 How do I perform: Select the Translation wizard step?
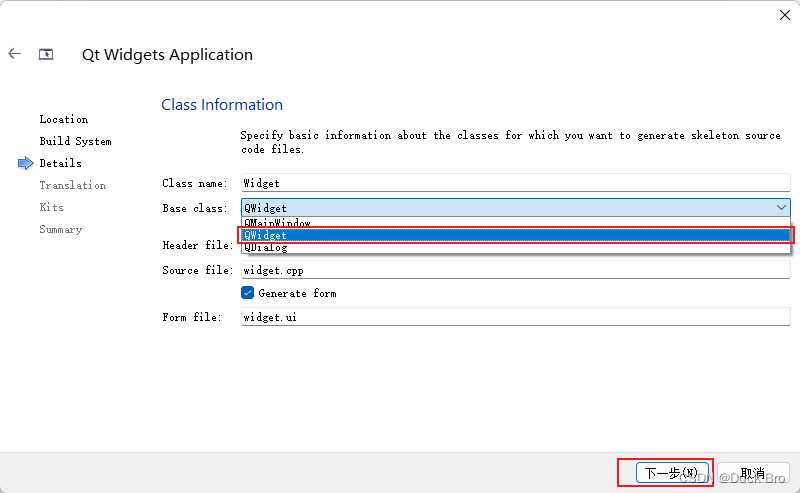pyautogui.click(x=73, y=185)
